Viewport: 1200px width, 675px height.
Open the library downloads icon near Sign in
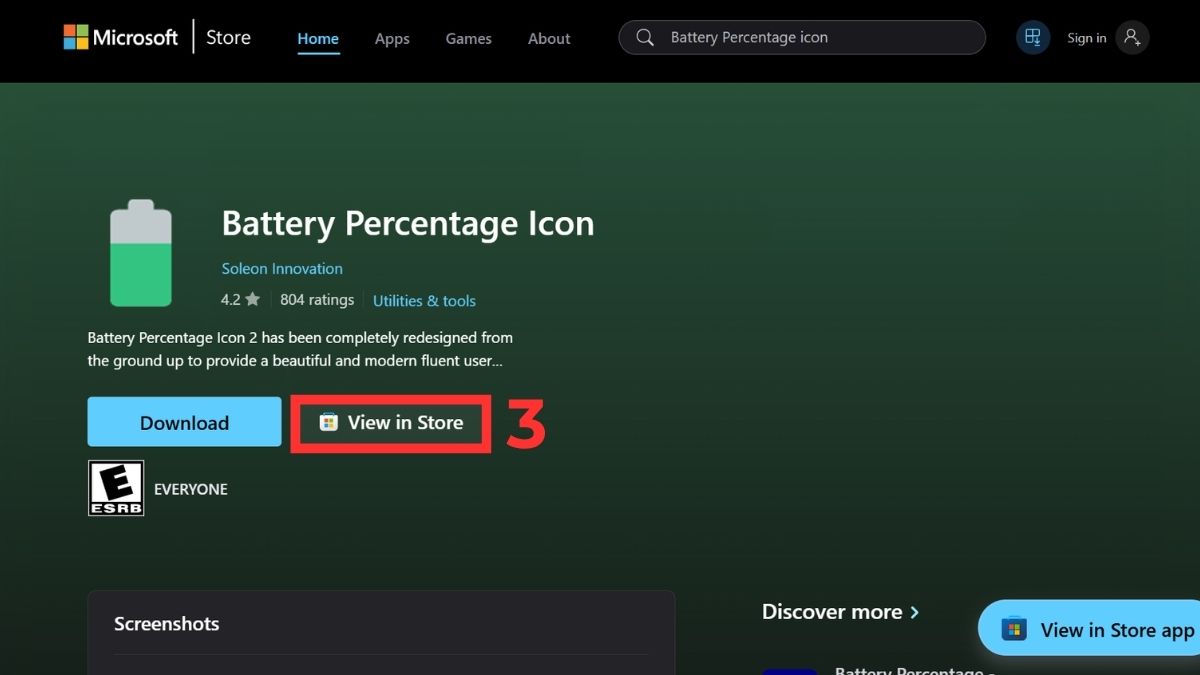(1032, 37)
